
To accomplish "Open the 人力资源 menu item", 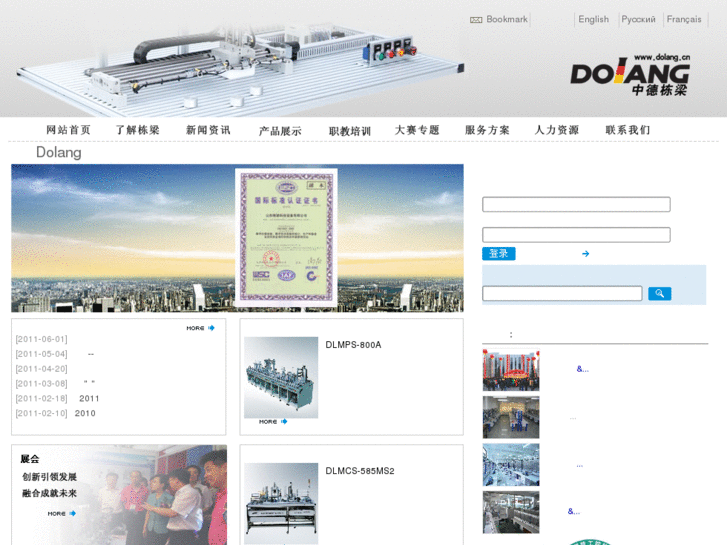I will coord(557,130).
